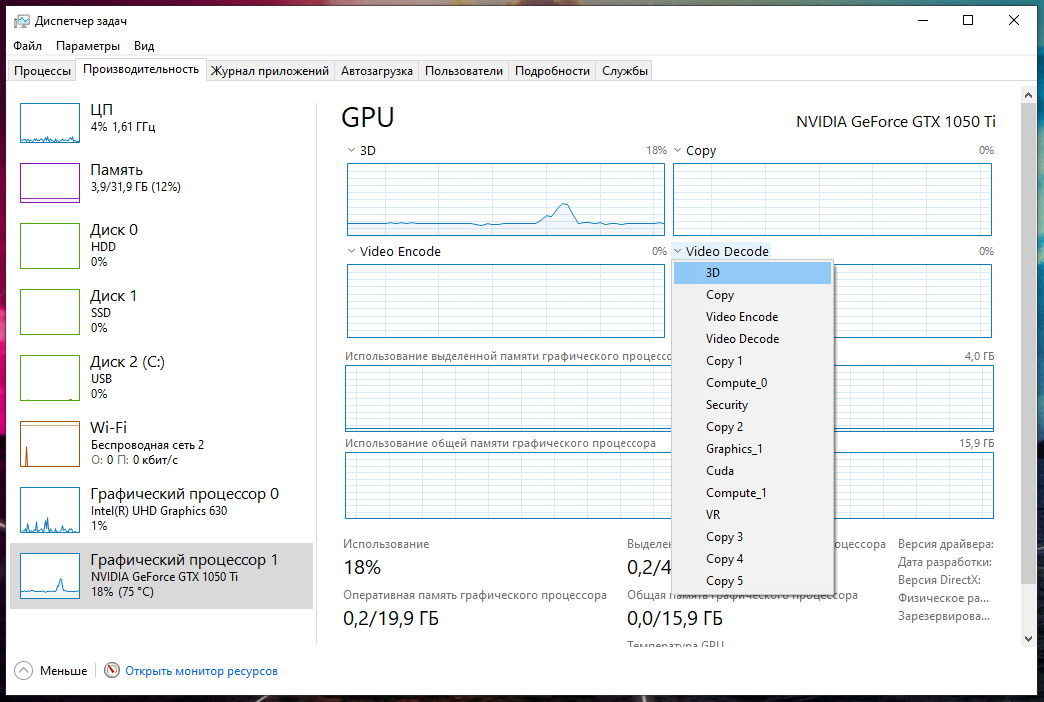The width and height of the screenshot is (1044, 702).
Task: Pick Compute_0 in the dropdown list
Action: (x=736, y=383)
